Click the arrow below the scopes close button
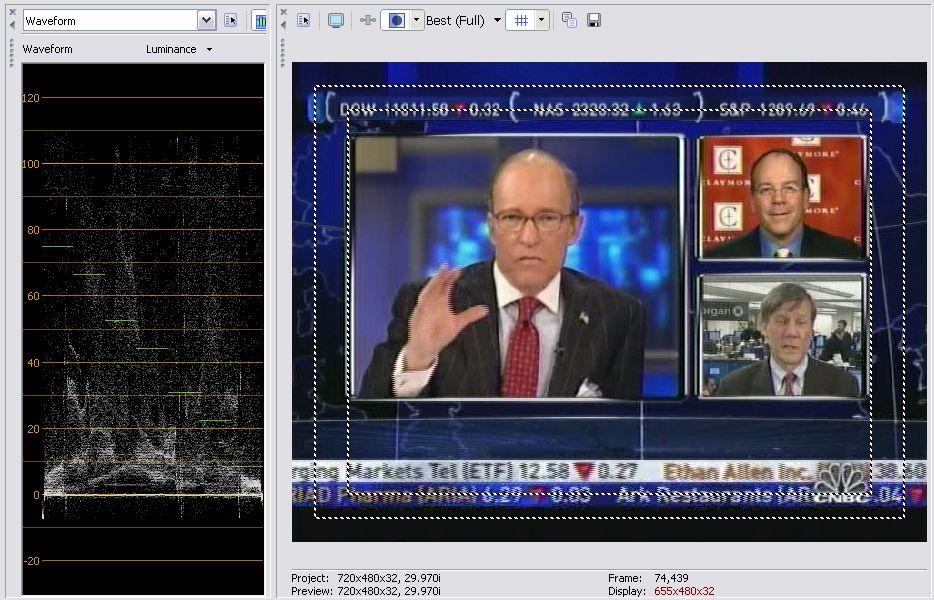Screen dimensions: 934x600 (x=13, y=24)
